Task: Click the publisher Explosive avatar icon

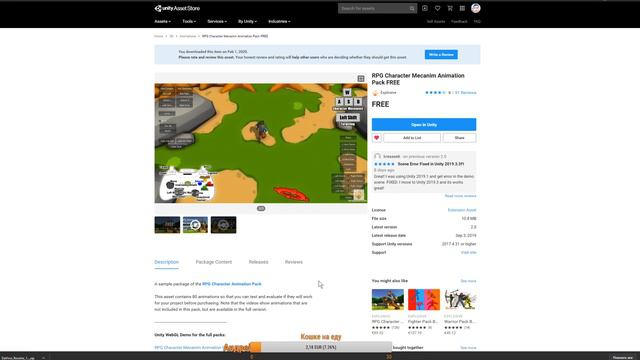Action: (376, 93)
